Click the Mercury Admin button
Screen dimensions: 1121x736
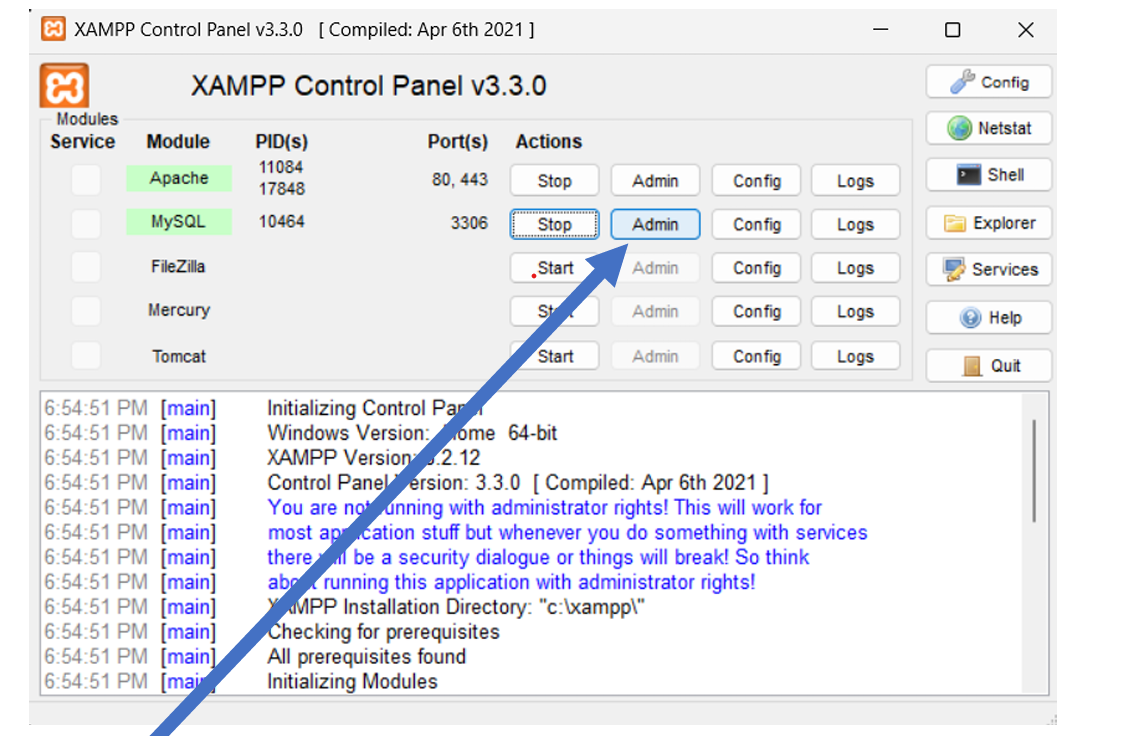pyautogui.click(x=655, y=312)
